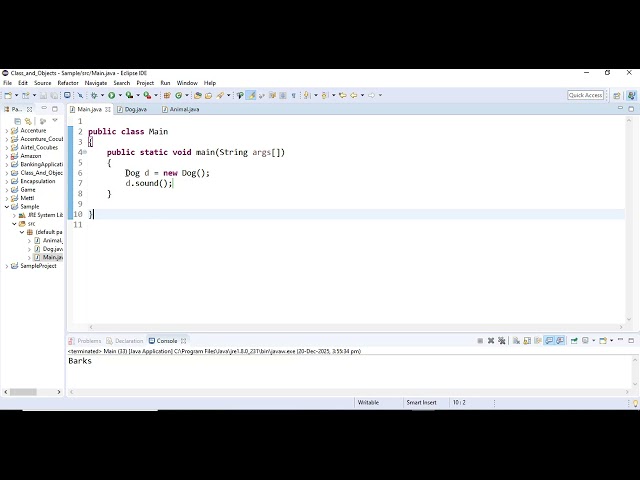Viewport: 640px width, 480px height.
Task: Open the Debug button dropdown arrow
Action: 102,96
